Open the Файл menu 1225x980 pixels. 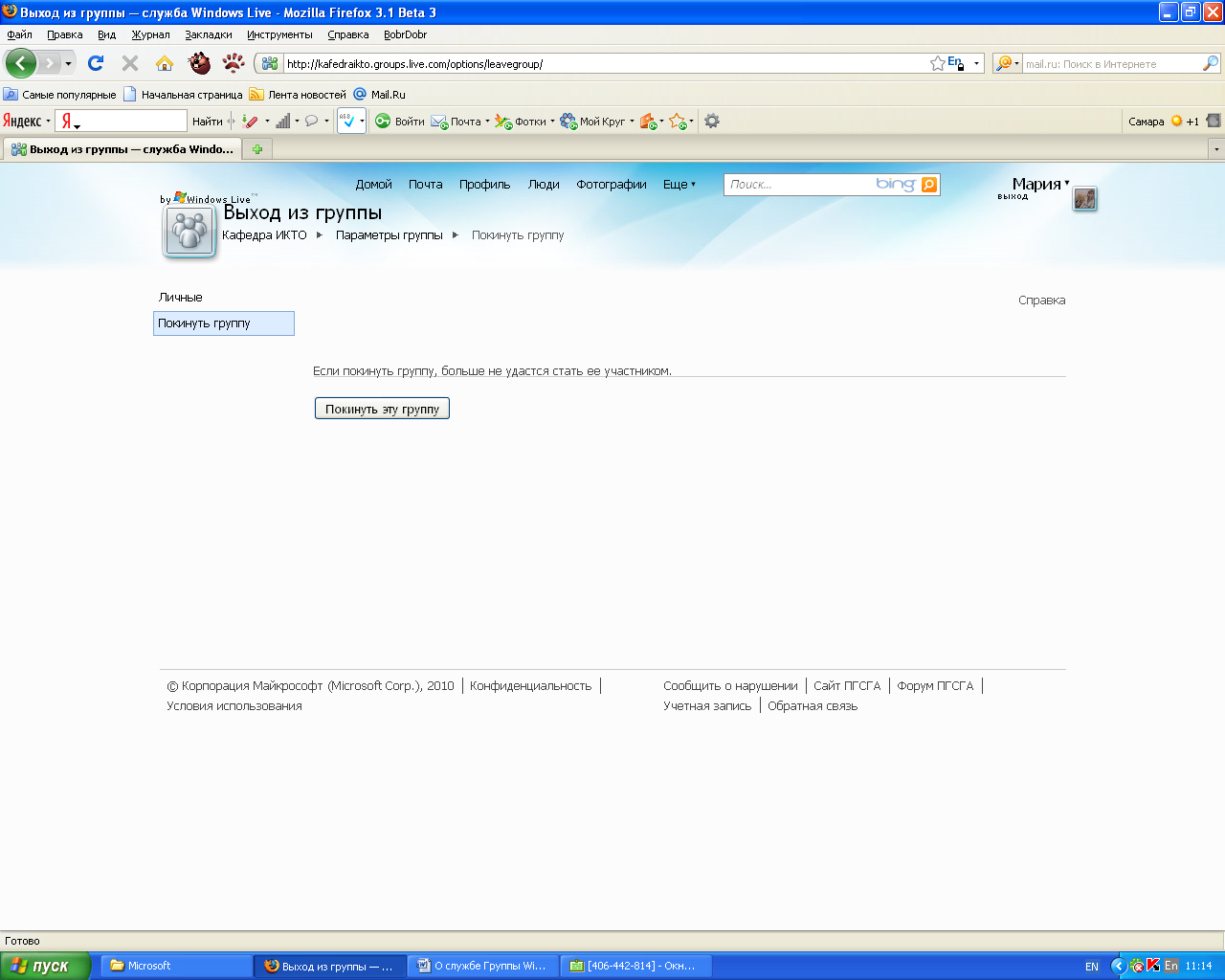pyautogui.click(x=19, y=34)
